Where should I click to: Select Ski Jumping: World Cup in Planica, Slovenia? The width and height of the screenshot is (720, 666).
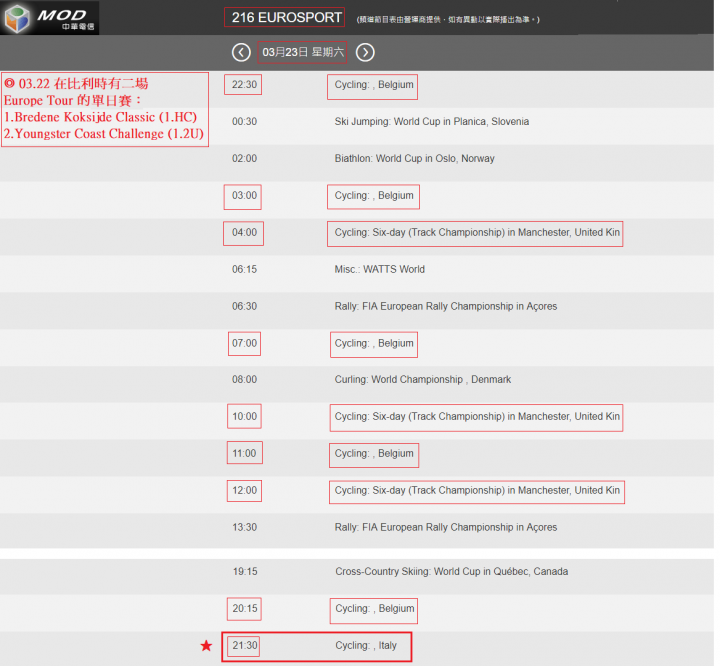pos(432,122)
